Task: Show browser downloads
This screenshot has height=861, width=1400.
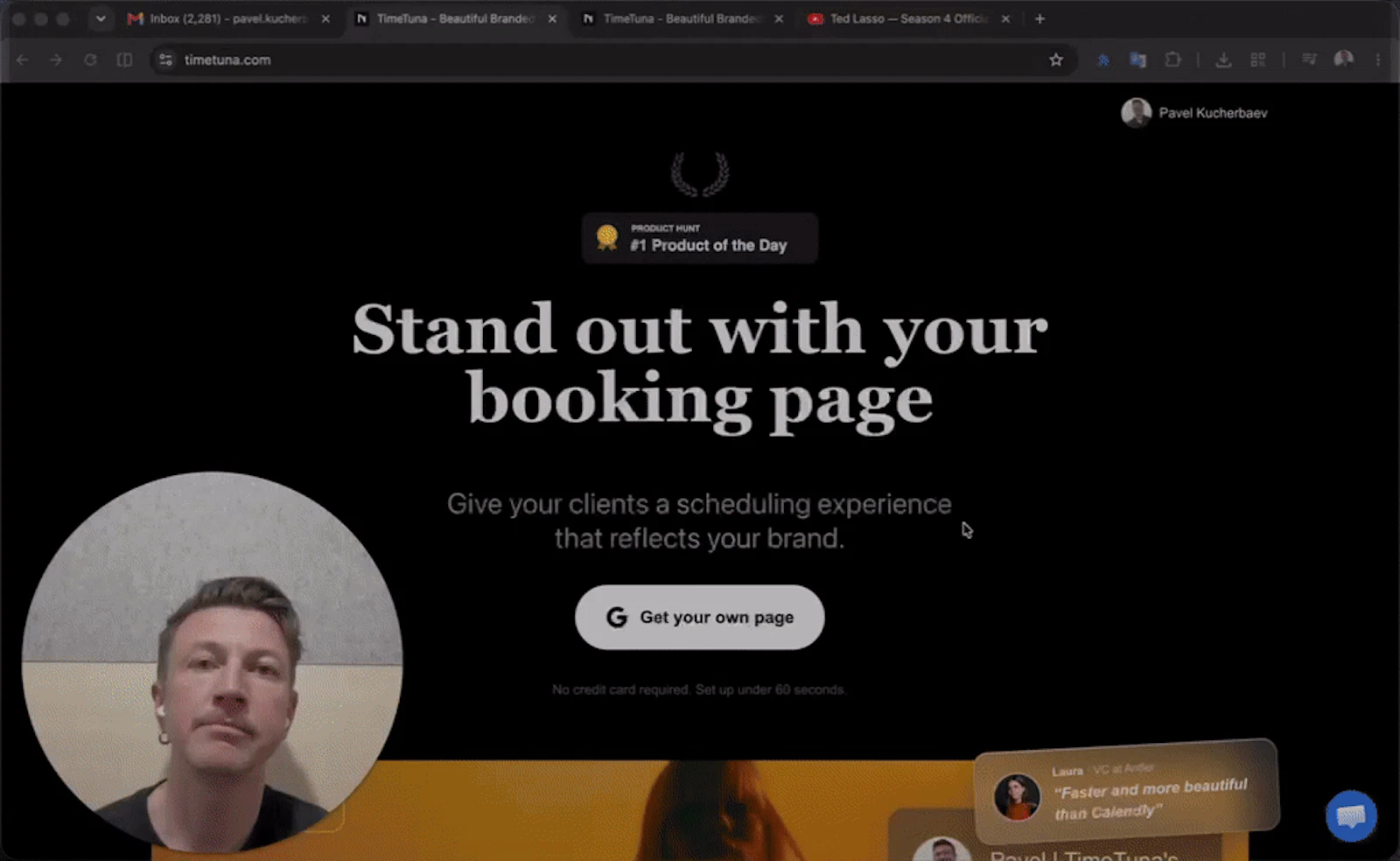Action: click(x=1223, y=60)
